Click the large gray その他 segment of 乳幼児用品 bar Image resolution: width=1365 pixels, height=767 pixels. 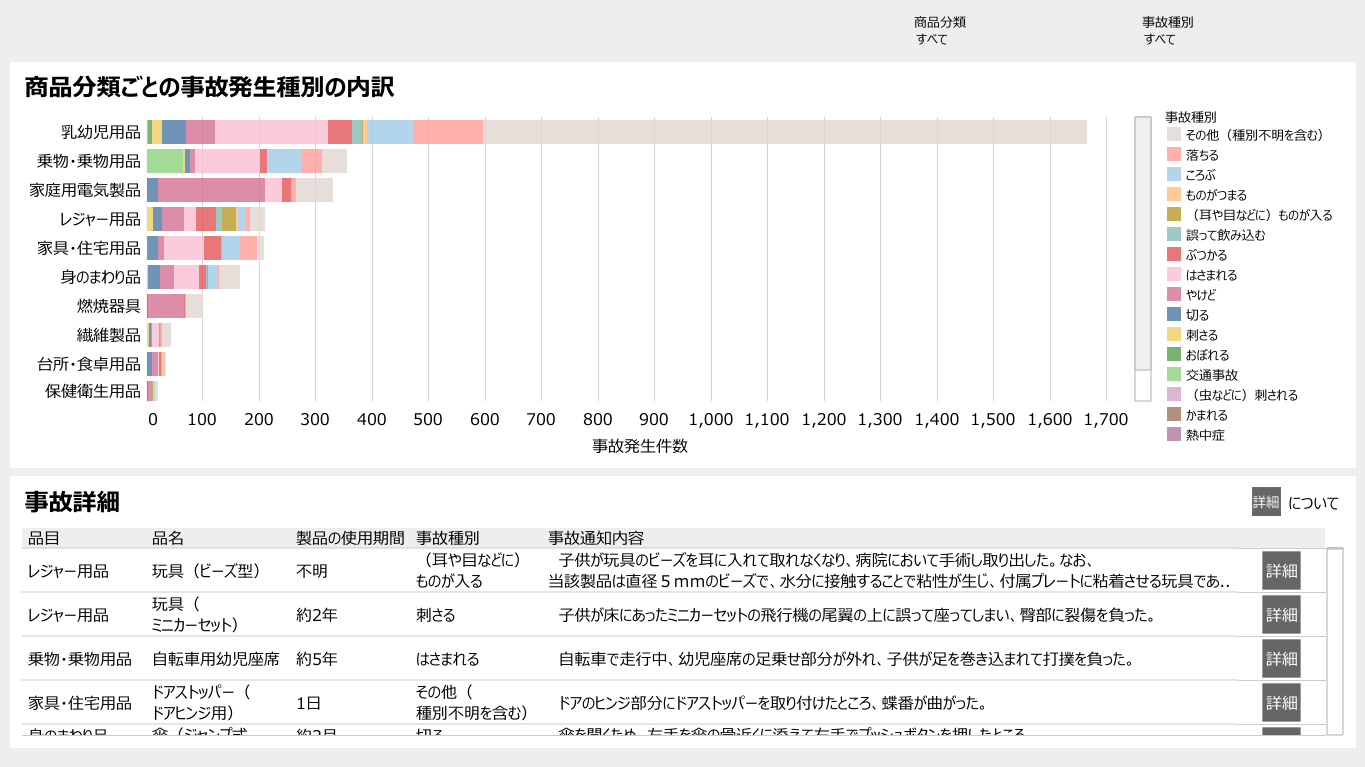coord(785,132)
